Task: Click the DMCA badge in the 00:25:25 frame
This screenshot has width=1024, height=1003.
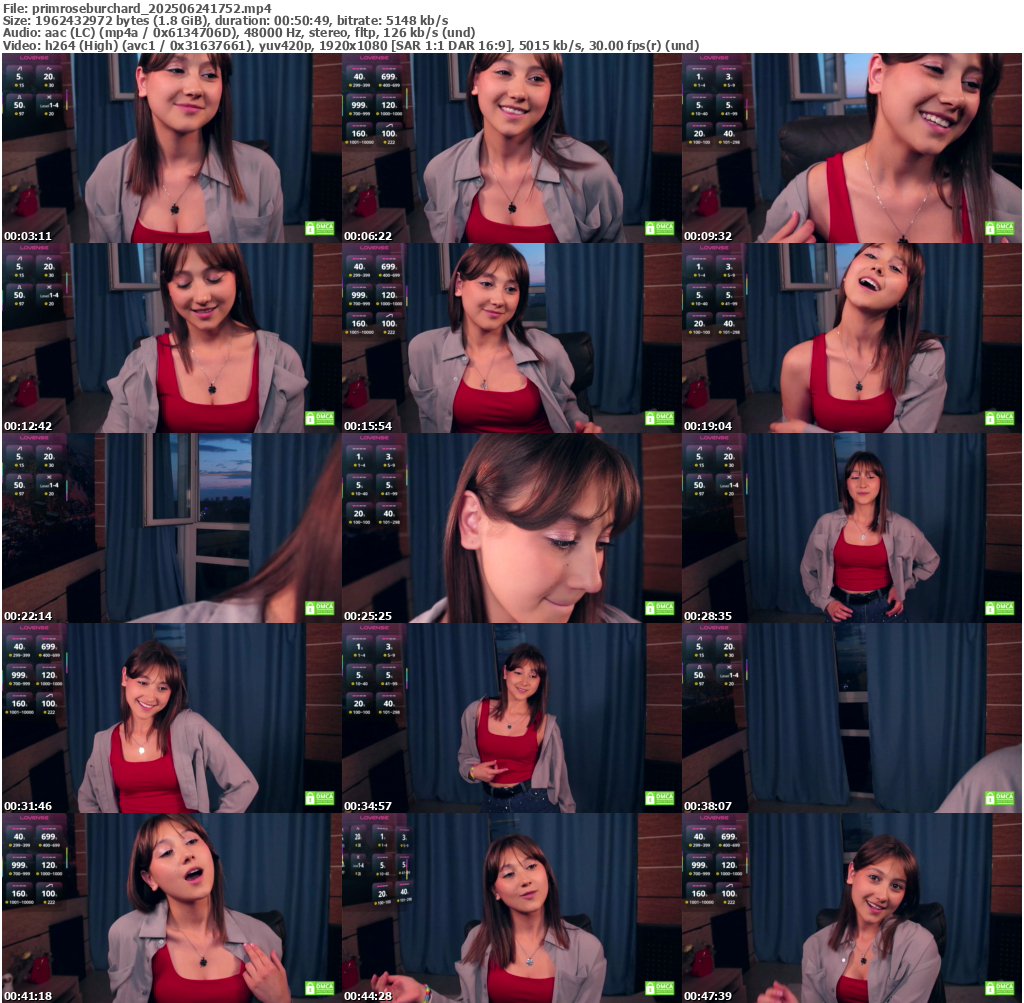Action: pyautogui.click(x=659, y=608)
